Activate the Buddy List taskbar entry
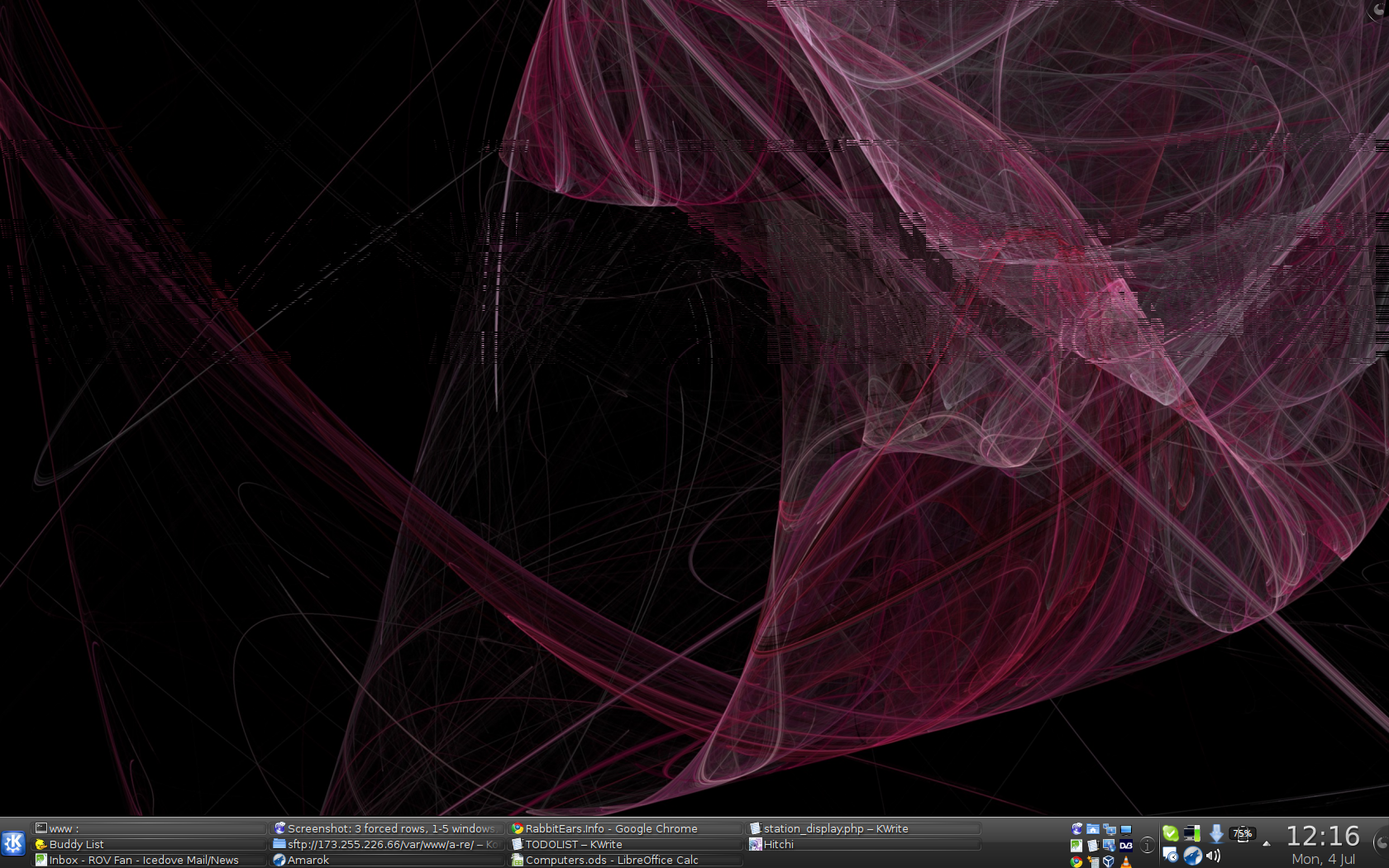This screenshot has height=868, width=1389. coord(76,844)
